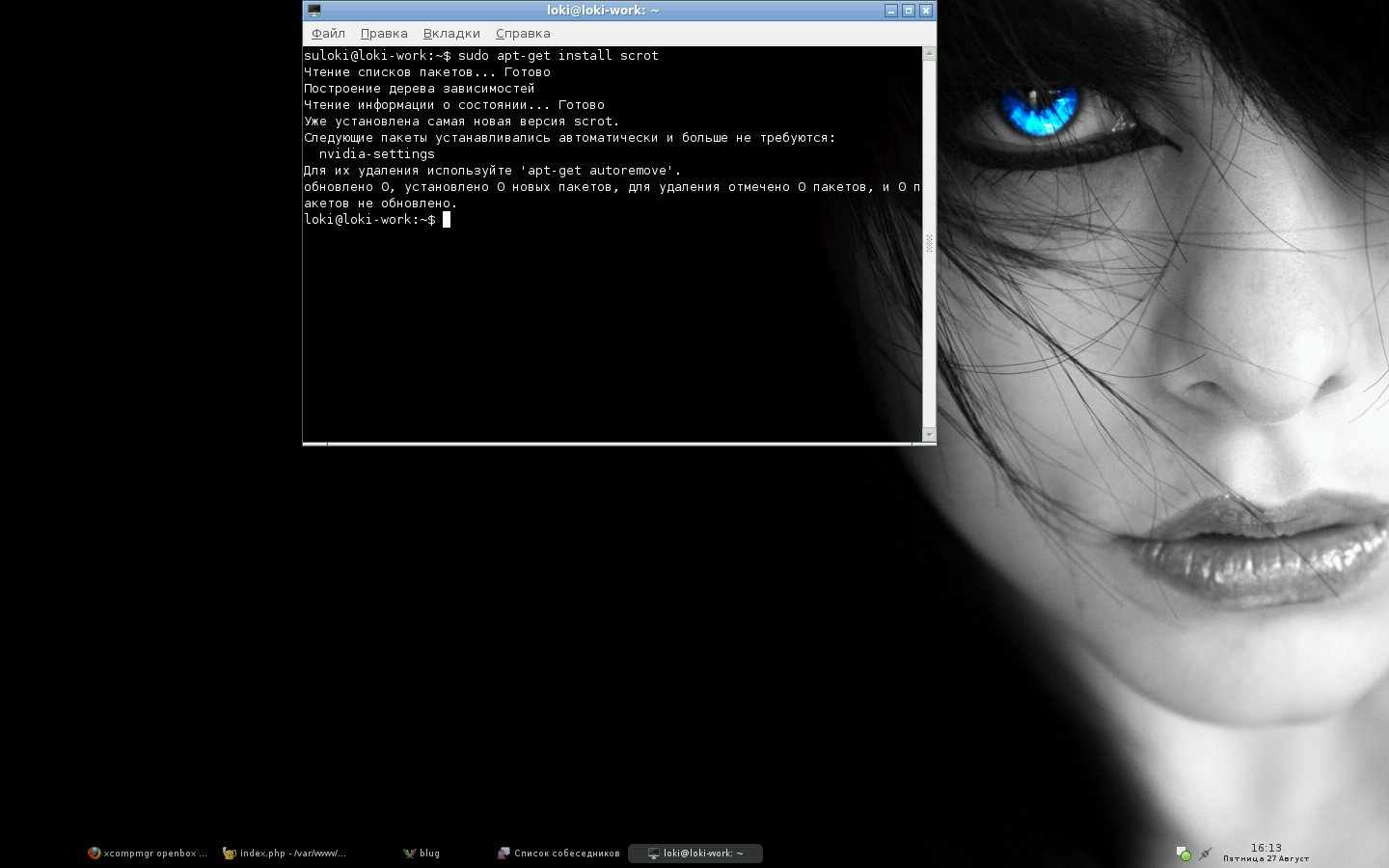Click the clock showing 16:13
The width and height of the screenshot is (1389, 868).
1265,848
